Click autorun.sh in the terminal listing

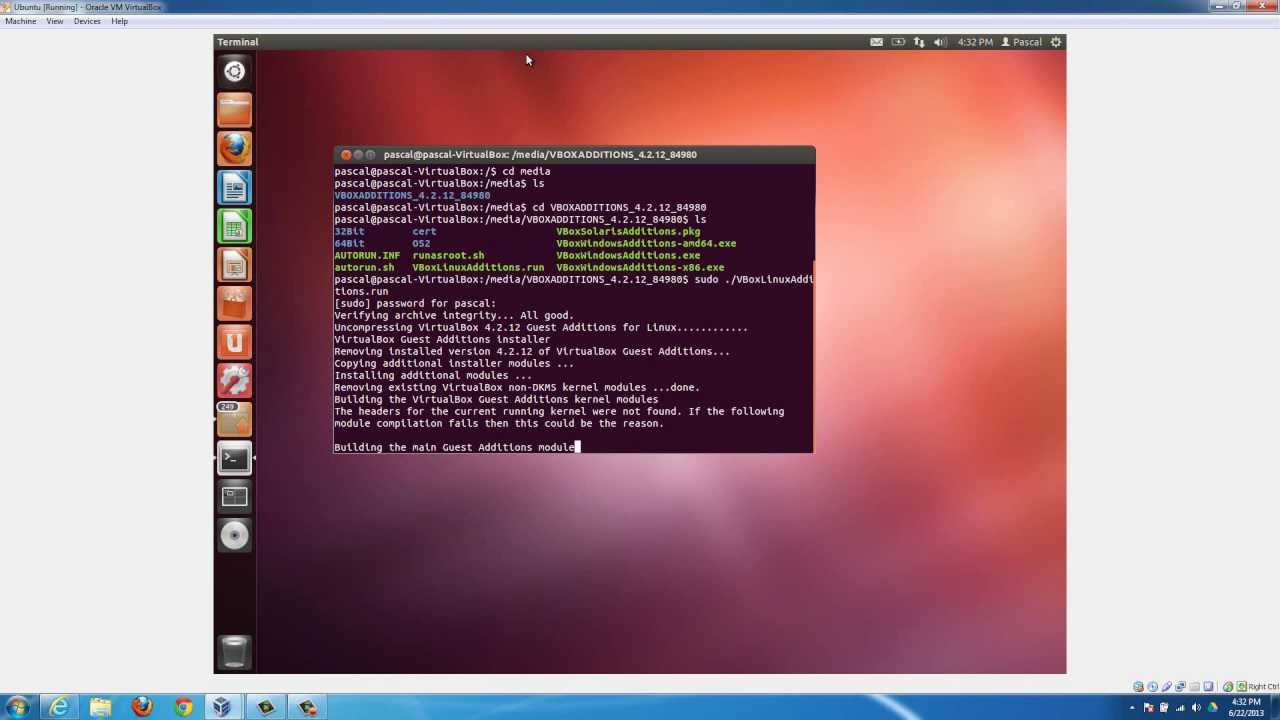[364, 267]
